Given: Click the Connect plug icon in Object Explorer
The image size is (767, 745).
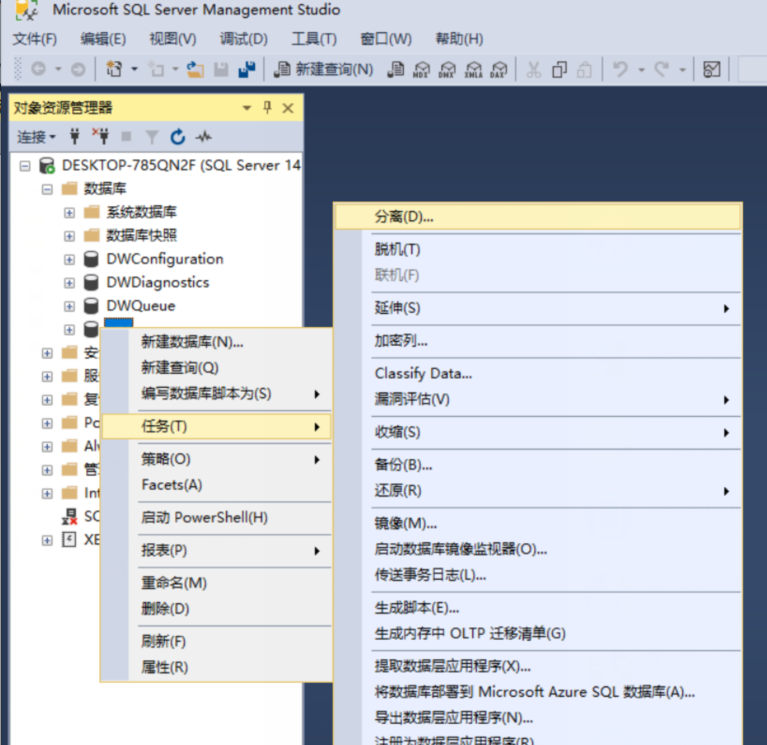Looking at the screenshot, I should 74,136.
